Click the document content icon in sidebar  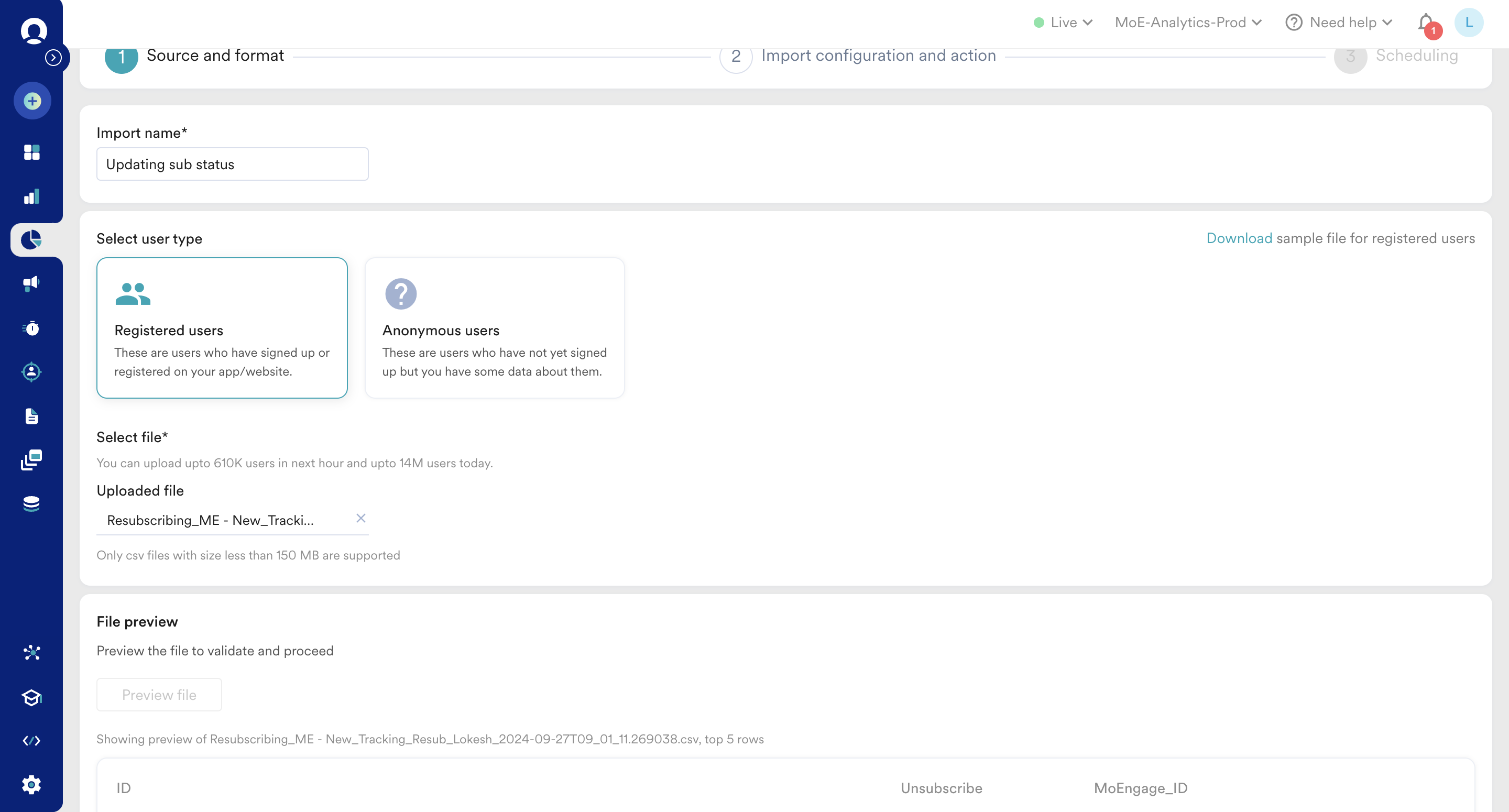pyautogui.click(x=31, y=416)
